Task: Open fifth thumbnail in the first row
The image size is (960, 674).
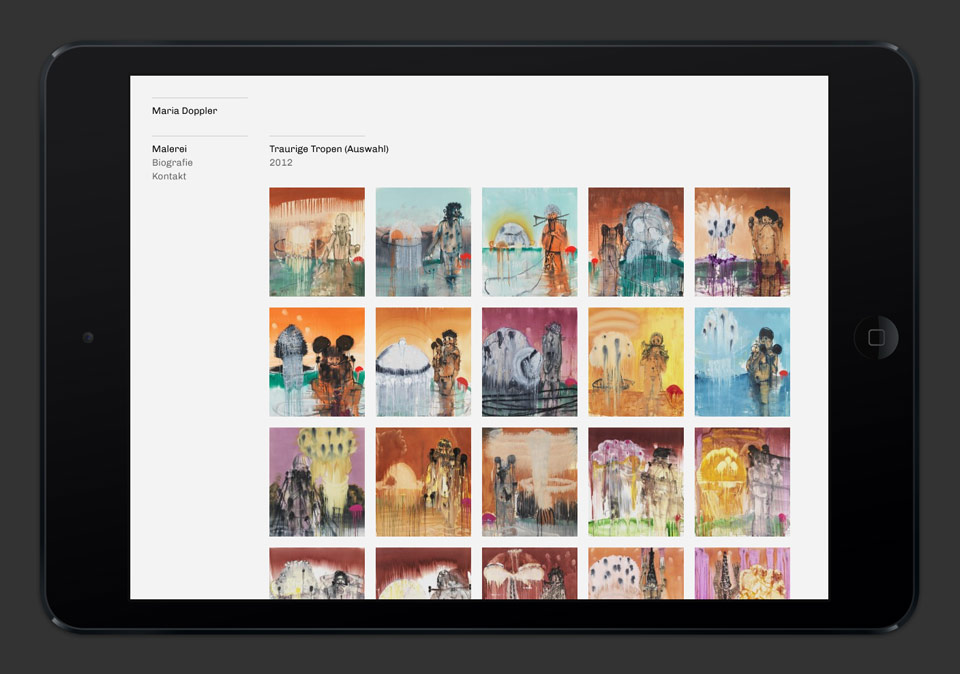Action: point(742,242)
